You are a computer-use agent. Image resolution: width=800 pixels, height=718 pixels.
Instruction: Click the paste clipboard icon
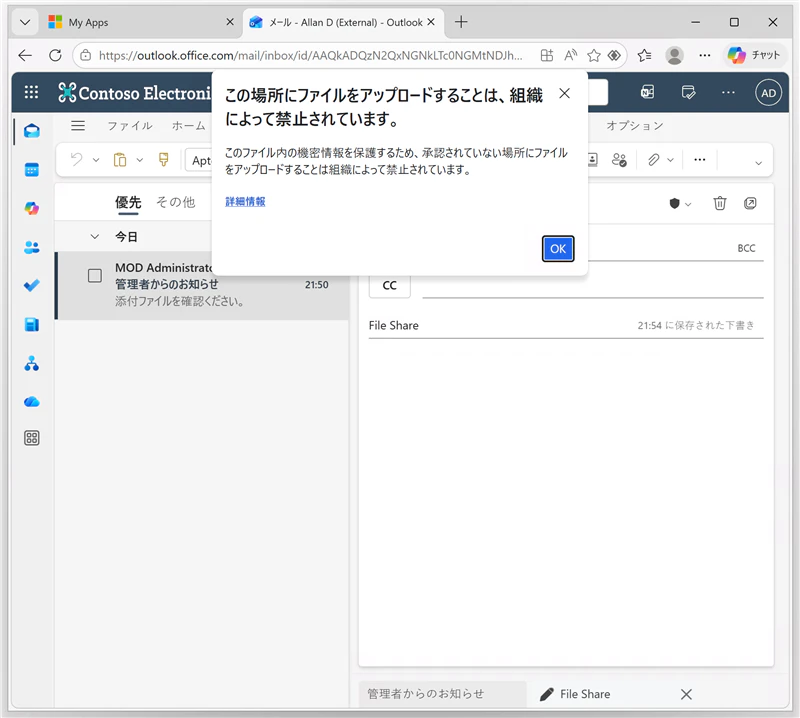[x=120, y=160]
